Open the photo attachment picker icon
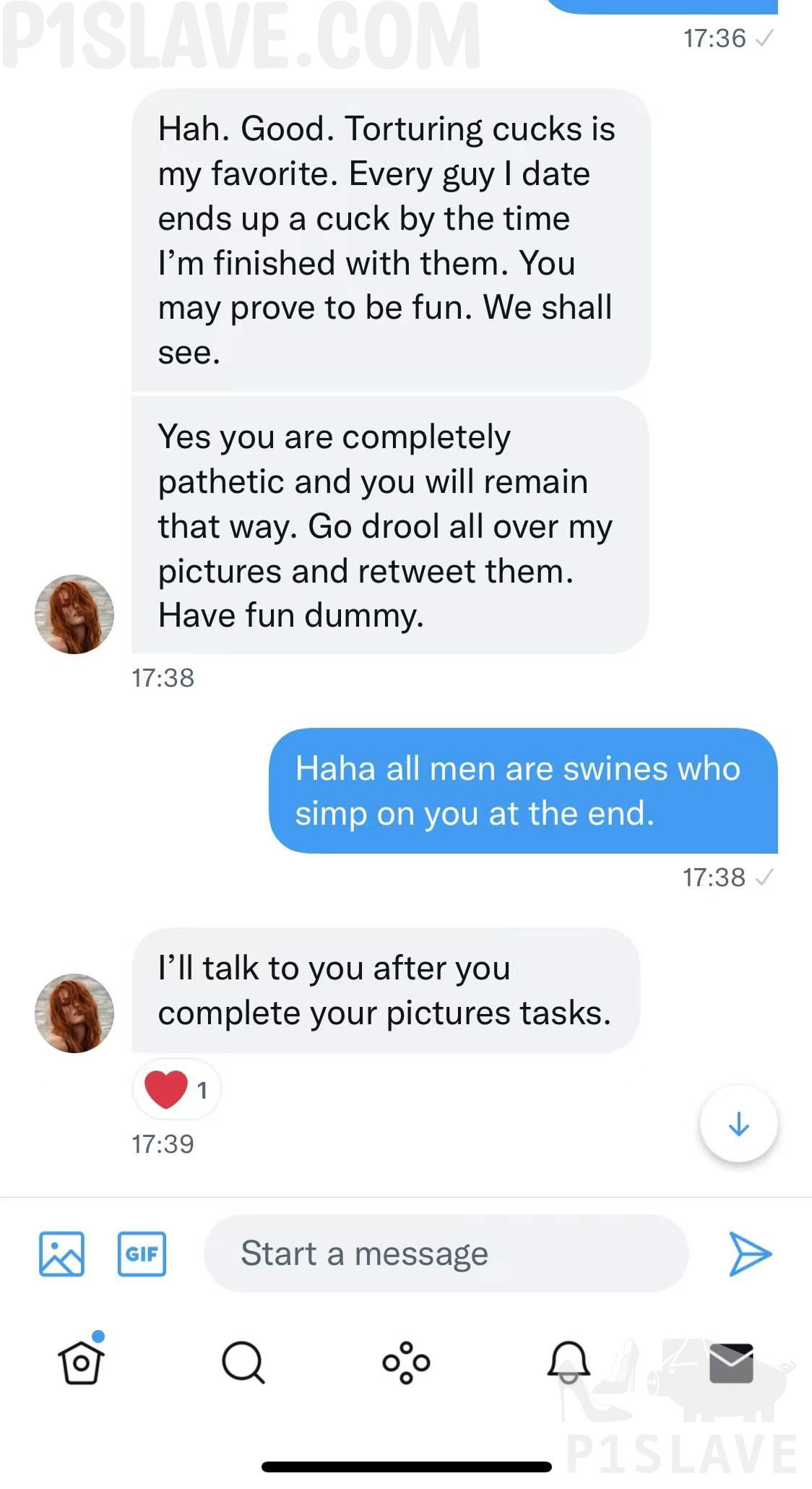Viewport: 812px width, 1489px height. (61, 1253)
